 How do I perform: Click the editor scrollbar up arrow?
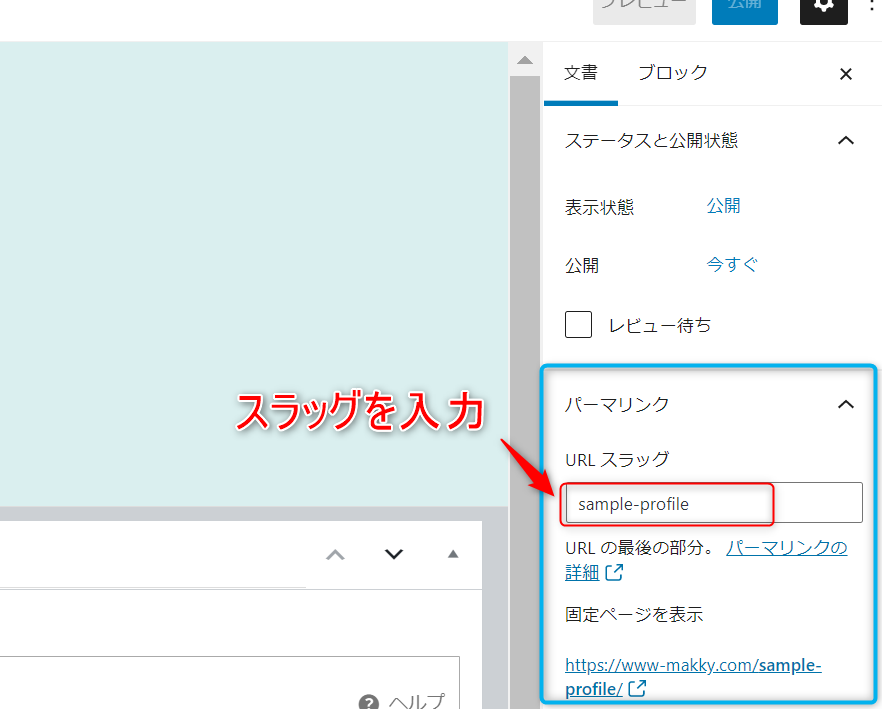tap(525, 60)
